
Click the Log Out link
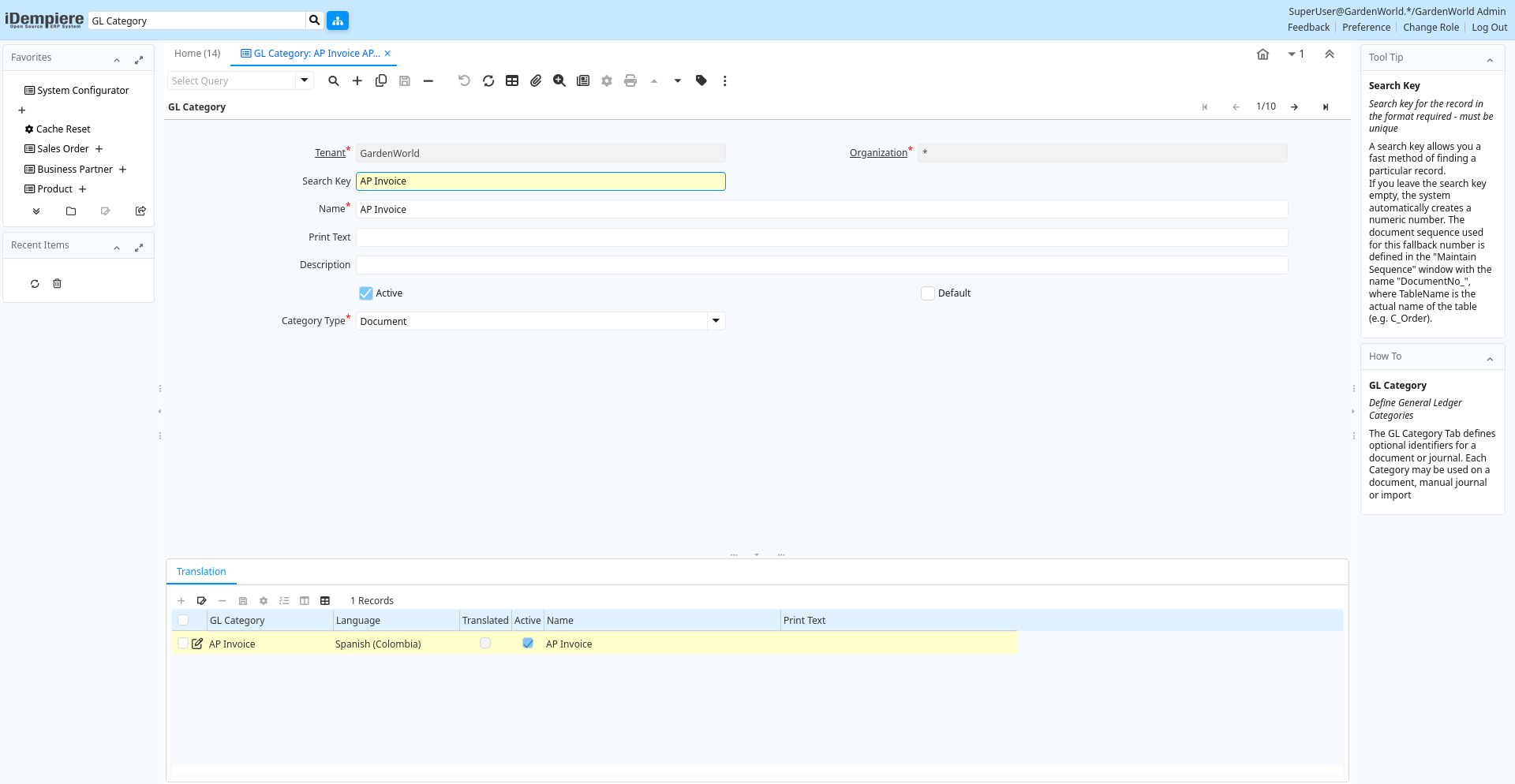pos(1489,28)
